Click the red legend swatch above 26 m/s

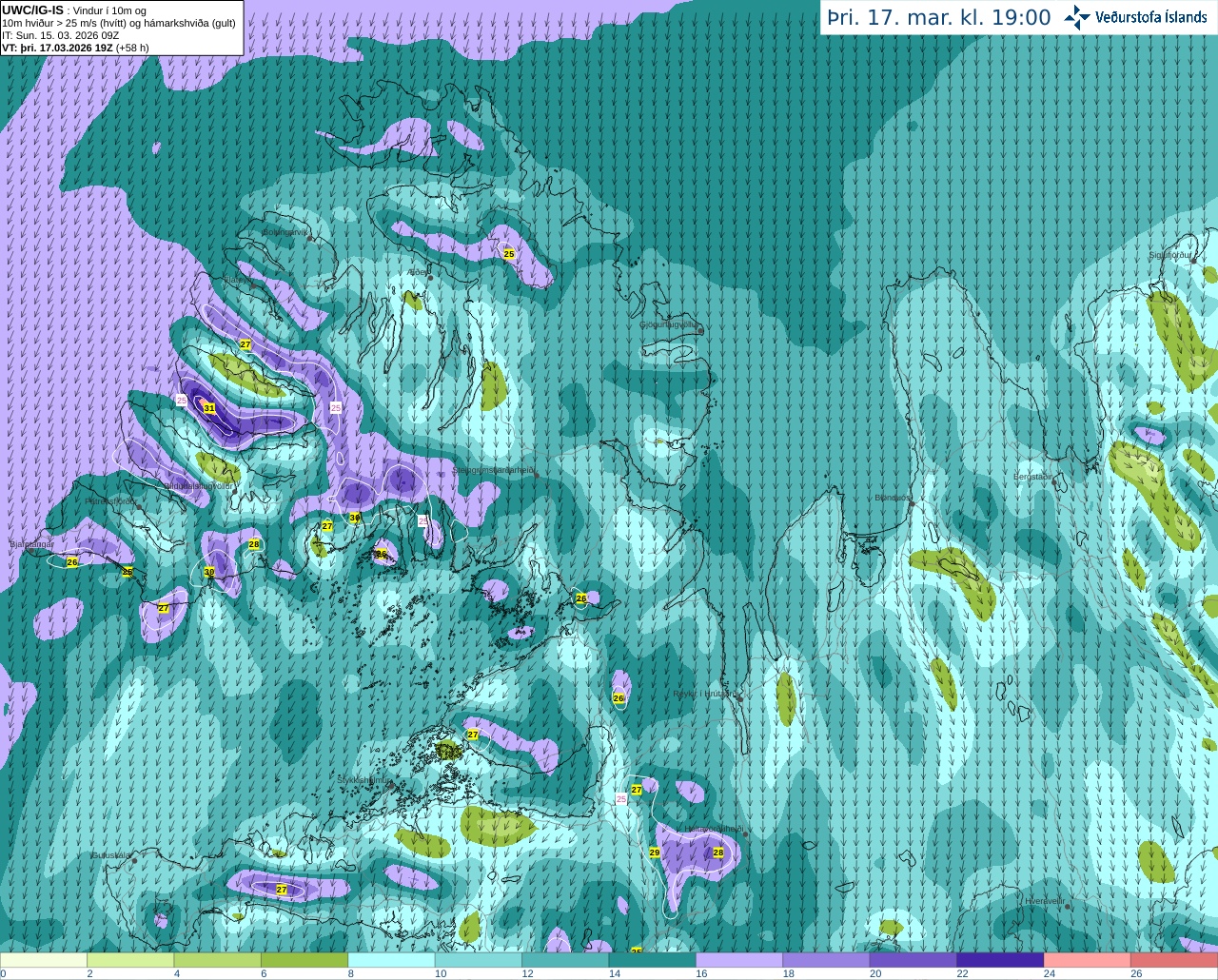coord(1174,960)
